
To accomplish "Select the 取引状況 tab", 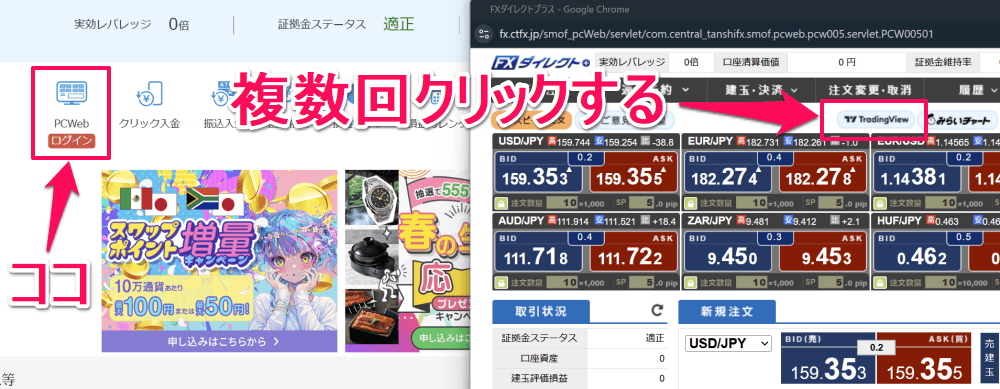I will [541, 311].
